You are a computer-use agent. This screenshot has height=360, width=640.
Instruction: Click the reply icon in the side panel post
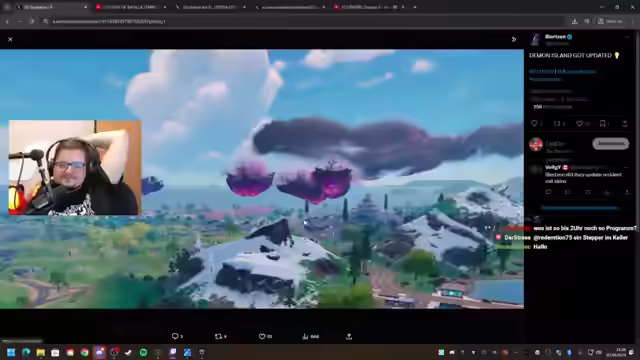click(534, 124)
